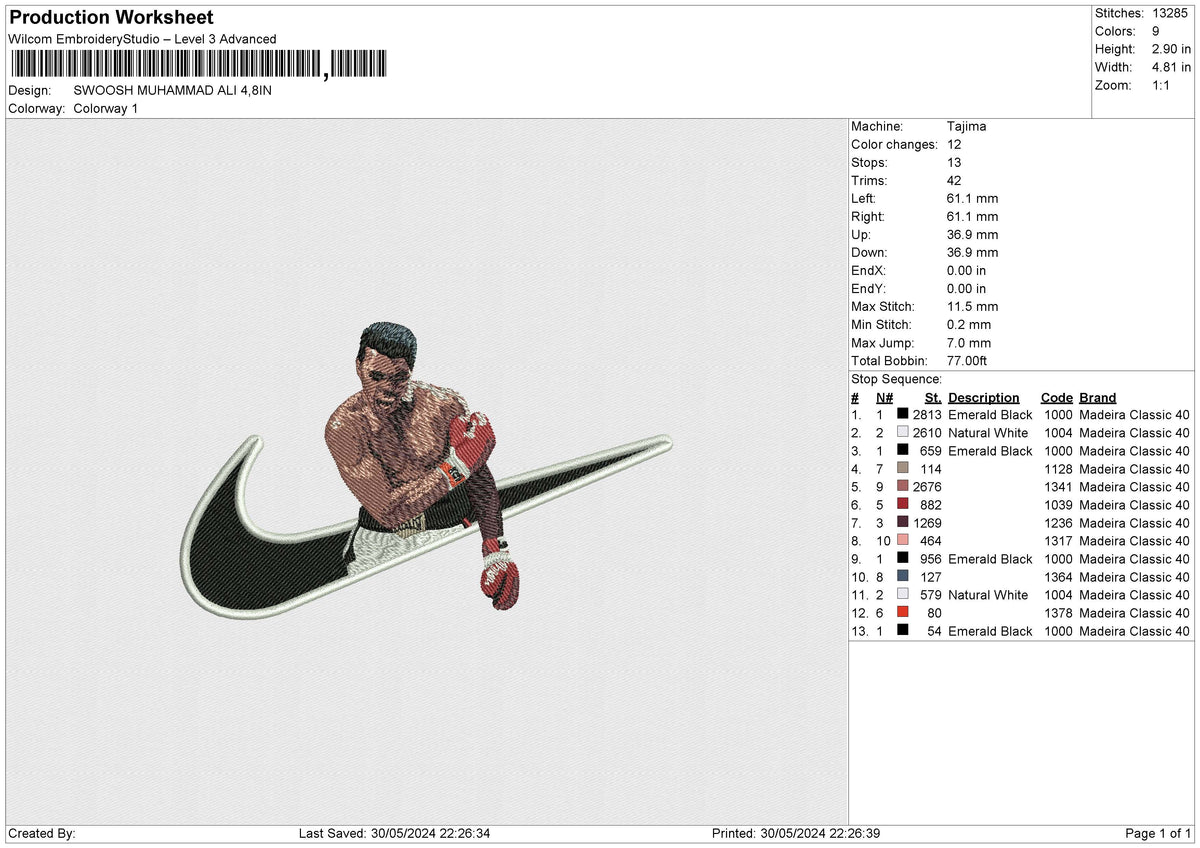1200x848 pixels.
Task: Click the Color changes value '12'
Action: point(954,144)
